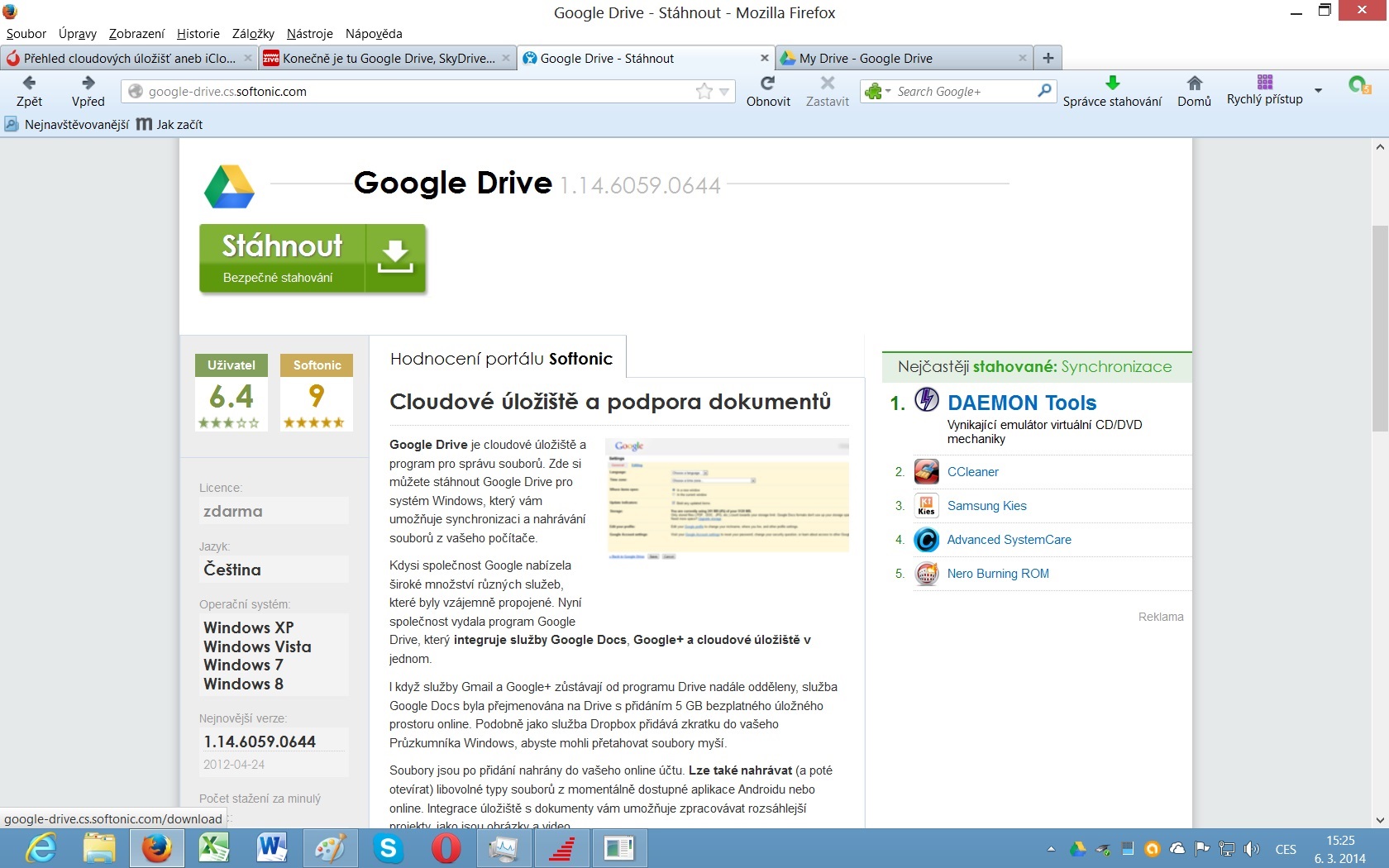The width and height of the screenshot is (1389, 868).
Task: Open the search engine selector dropdown
Action: point(876,91)
